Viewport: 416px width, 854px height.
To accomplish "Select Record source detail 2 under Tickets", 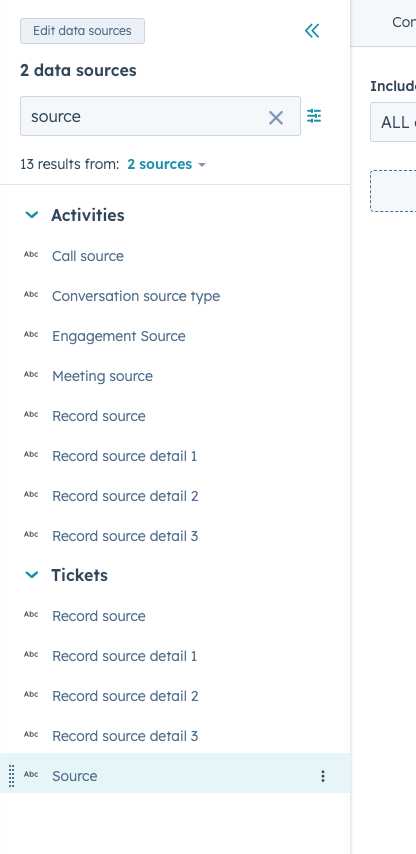I will point(125,696).
